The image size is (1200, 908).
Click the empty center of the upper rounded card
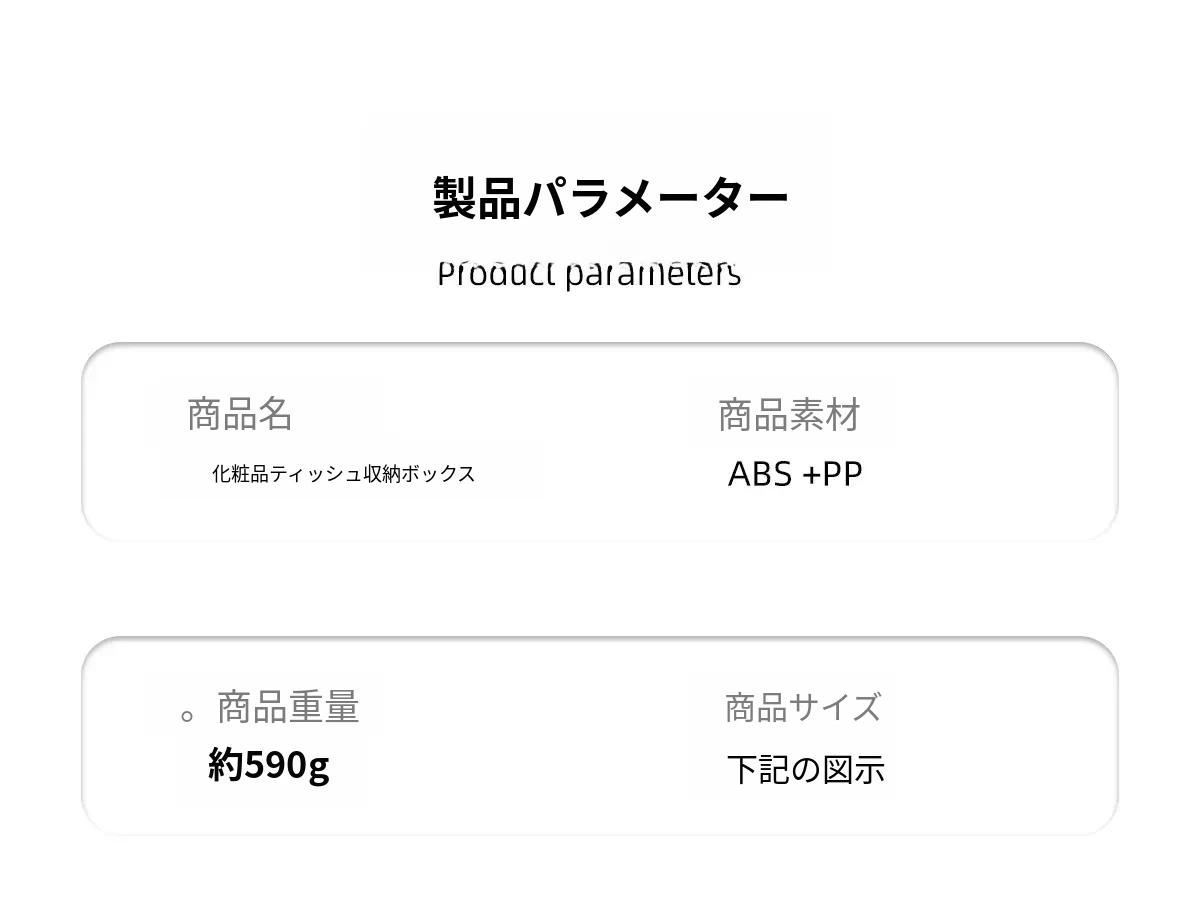[x=600, y=442]
